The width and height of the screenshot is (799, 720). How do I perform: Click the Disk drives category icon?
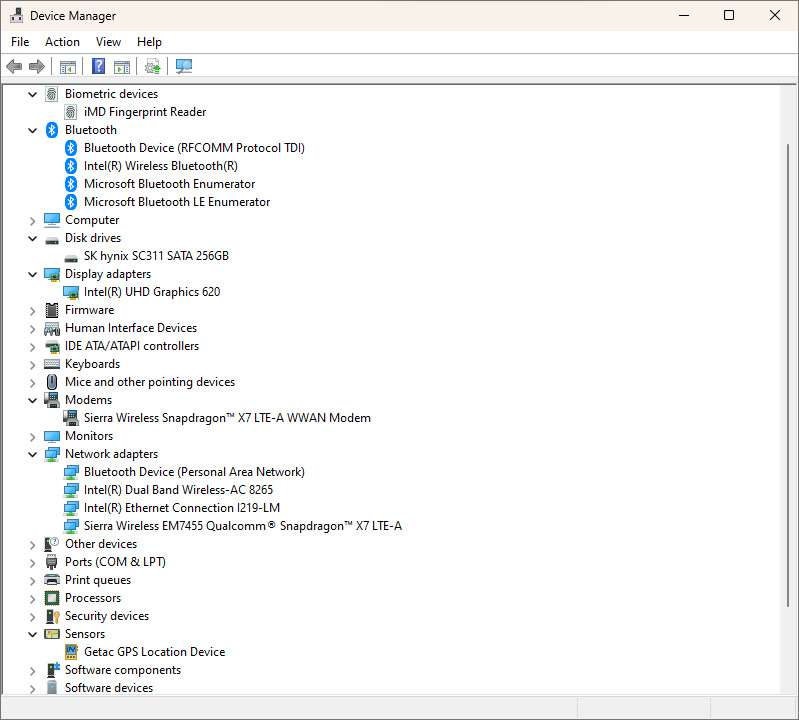coord(52,239)
